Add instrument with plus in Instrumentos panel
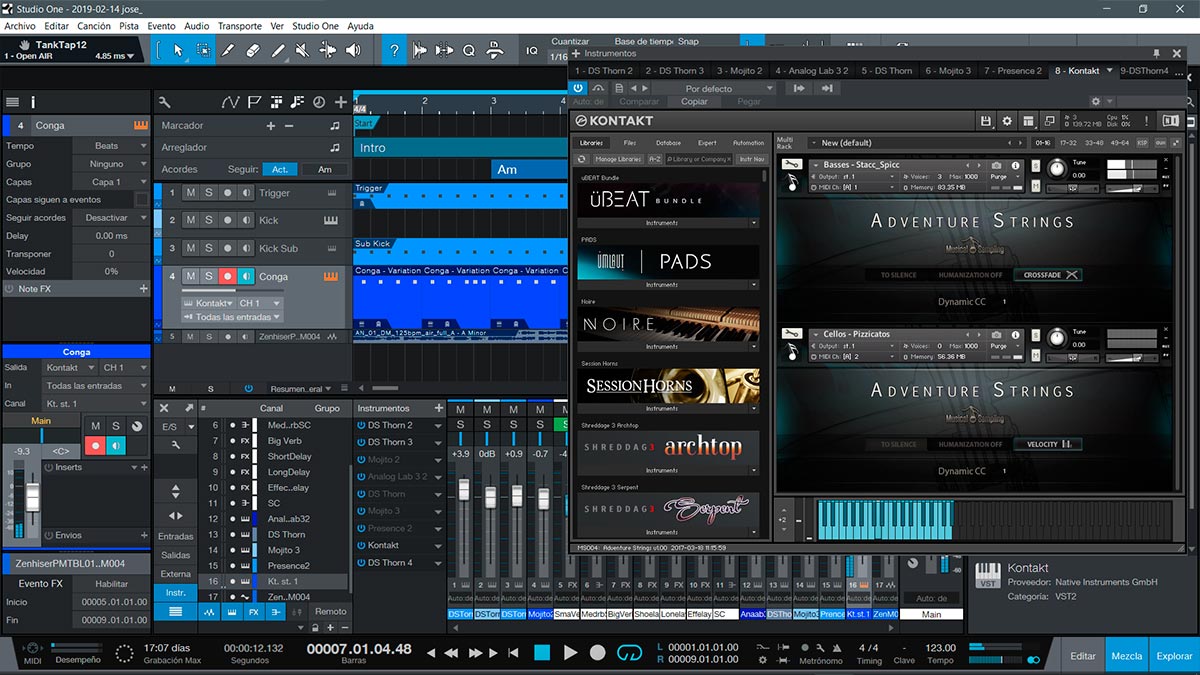Image resolution: width=1200 pixels, height=675 pixels. pyautogui.click(x=439, y=408)
